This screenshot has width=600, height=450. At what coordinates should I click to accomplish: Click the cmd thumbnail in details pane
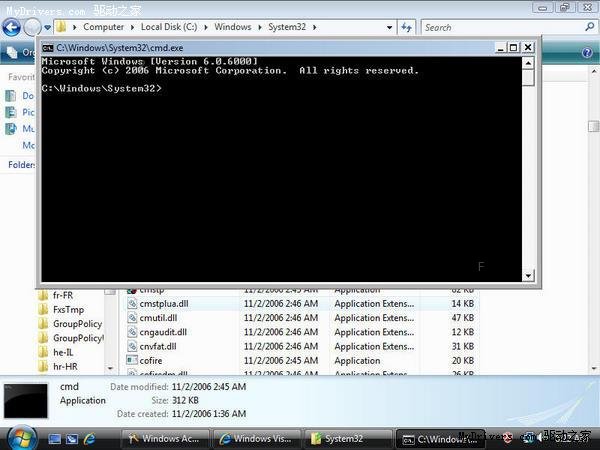tap(26, 401)
